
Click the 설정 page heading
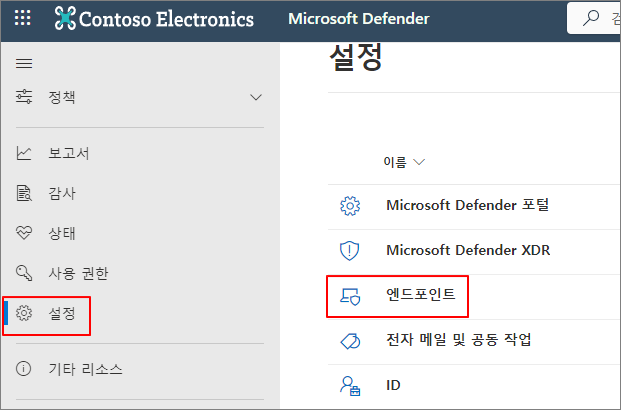coord(356,57)
